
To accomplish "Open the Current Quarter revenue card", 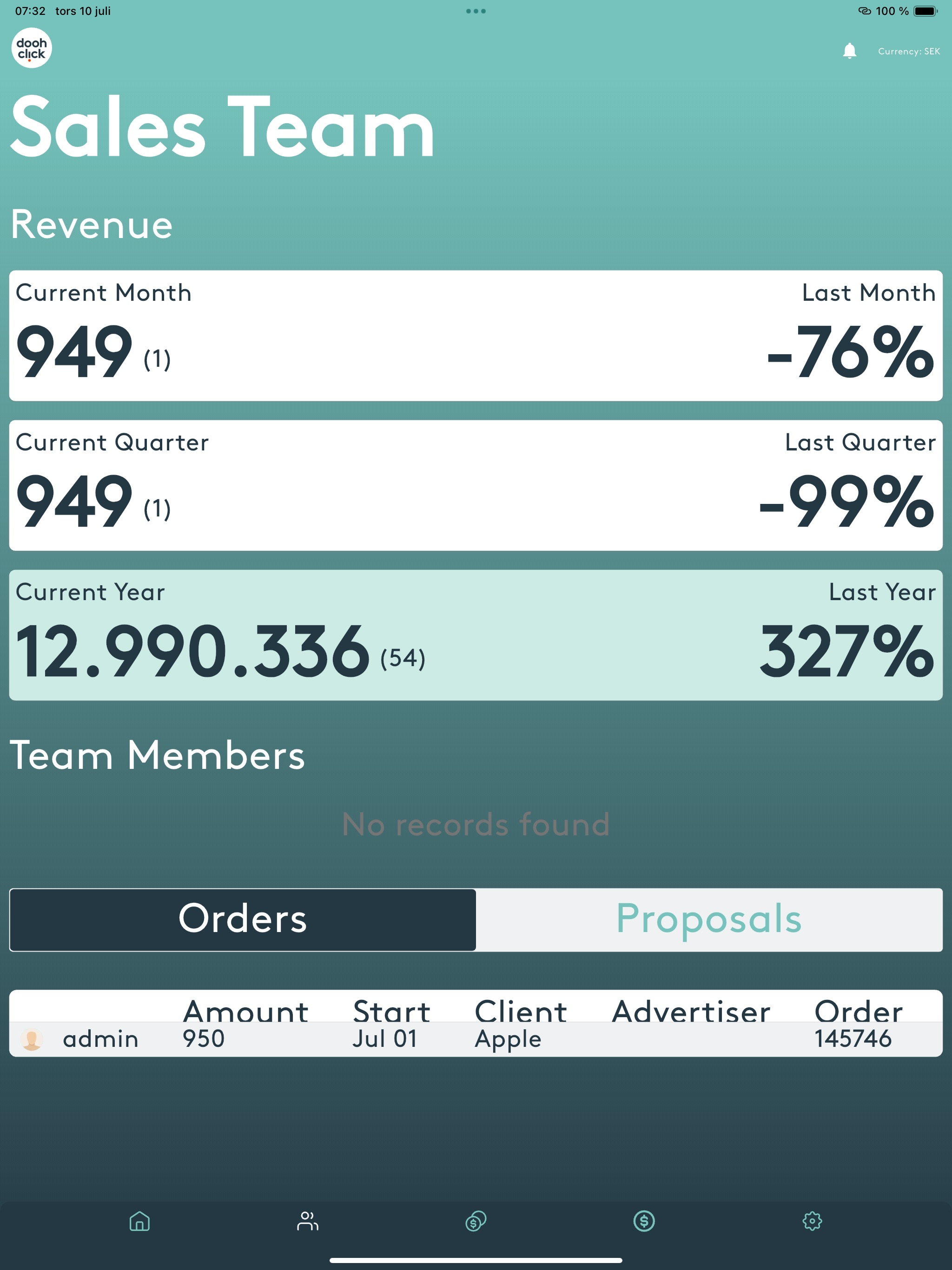I will [476, 486].
